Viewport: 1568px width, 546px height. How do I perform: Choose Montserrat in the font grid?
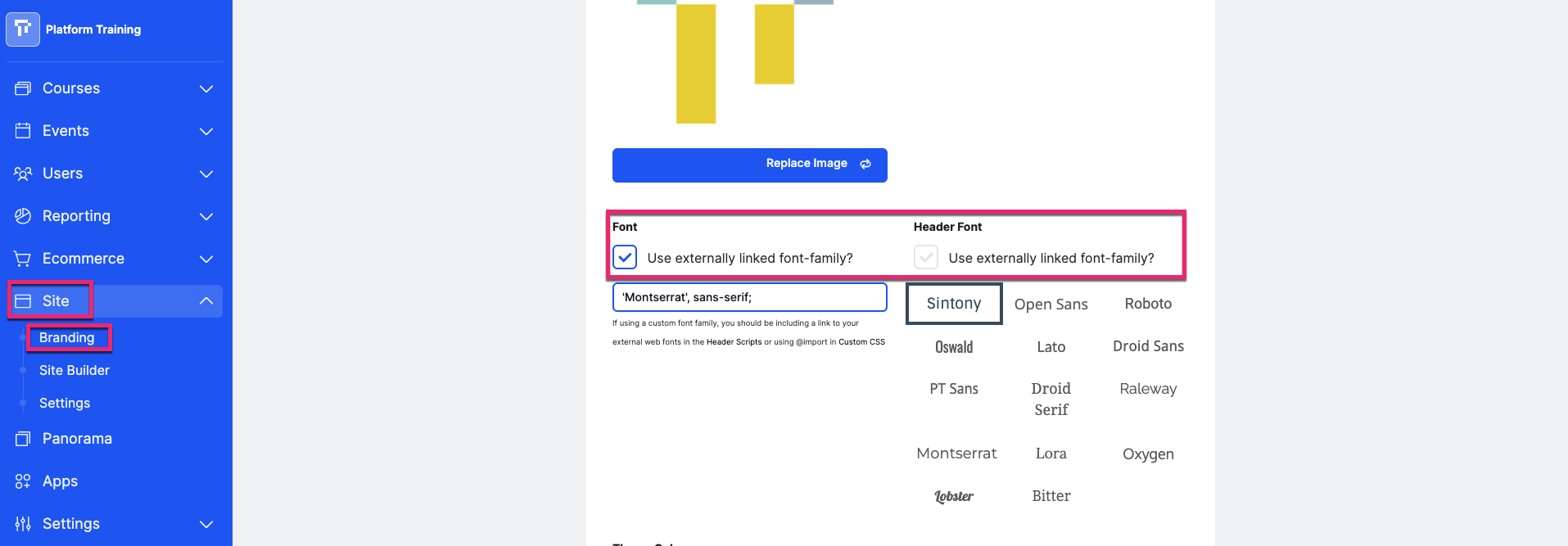pos(956,453)
